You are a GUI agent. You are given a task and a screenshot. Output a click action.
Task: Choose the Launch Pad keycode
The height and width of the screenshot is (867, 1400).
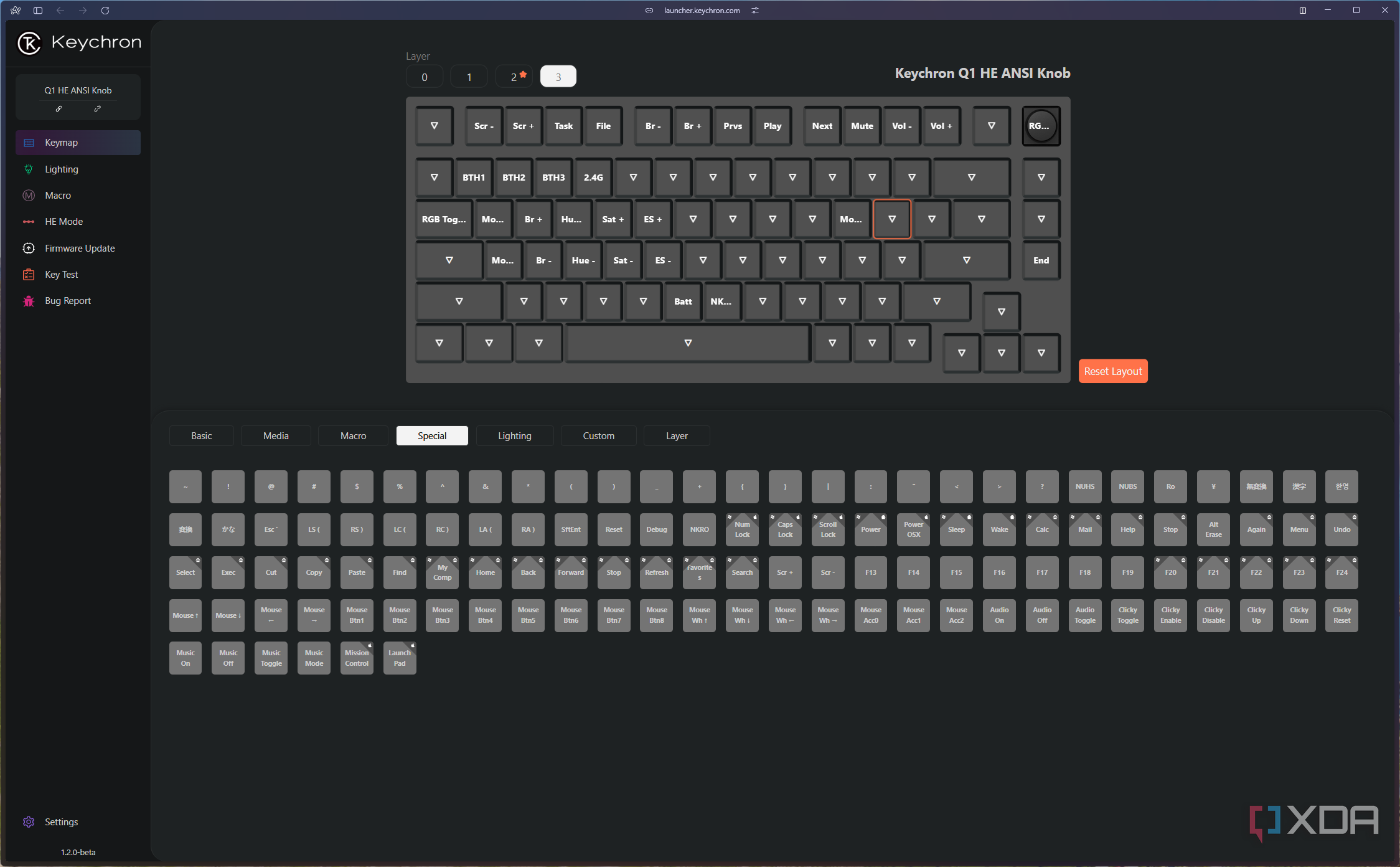tap(400, 658)
